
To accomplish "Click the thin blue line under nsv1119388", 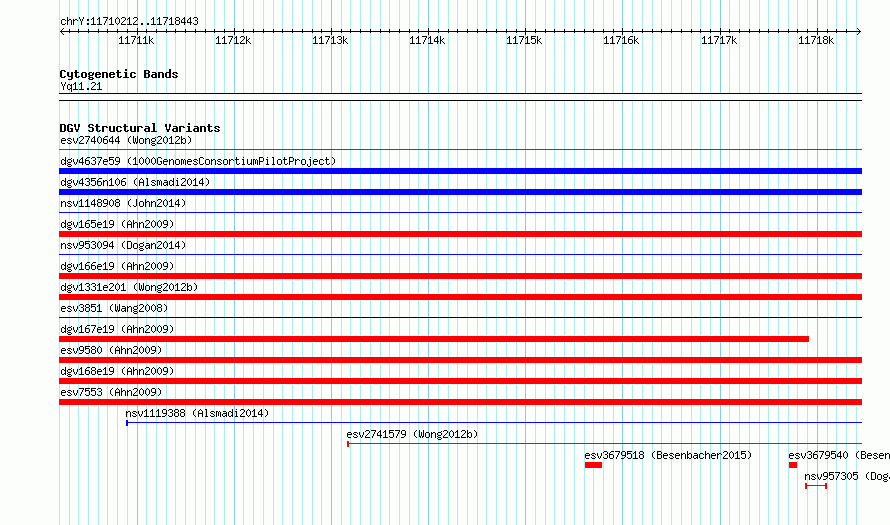I will (494, 423).
